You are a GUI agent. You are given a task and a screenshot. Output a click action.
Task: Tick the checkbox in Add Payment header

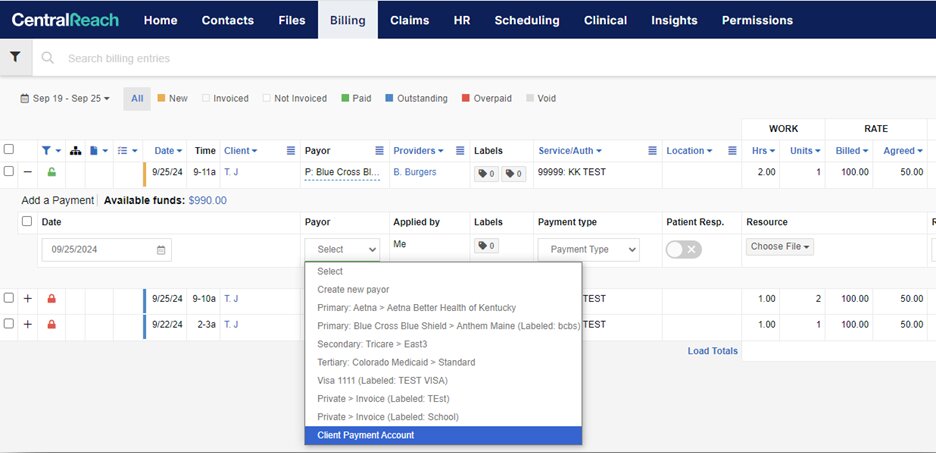(27, 222)
